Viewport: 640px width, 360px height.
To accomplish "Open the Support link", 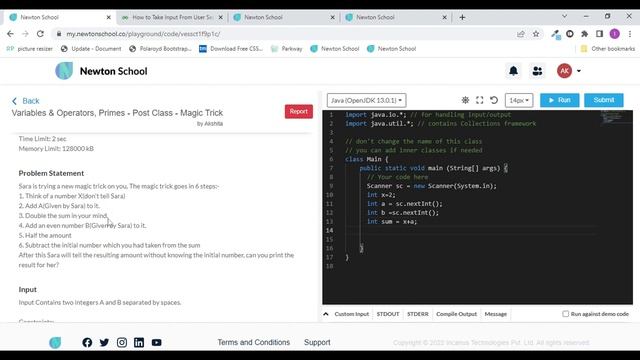I will point(317,342).
